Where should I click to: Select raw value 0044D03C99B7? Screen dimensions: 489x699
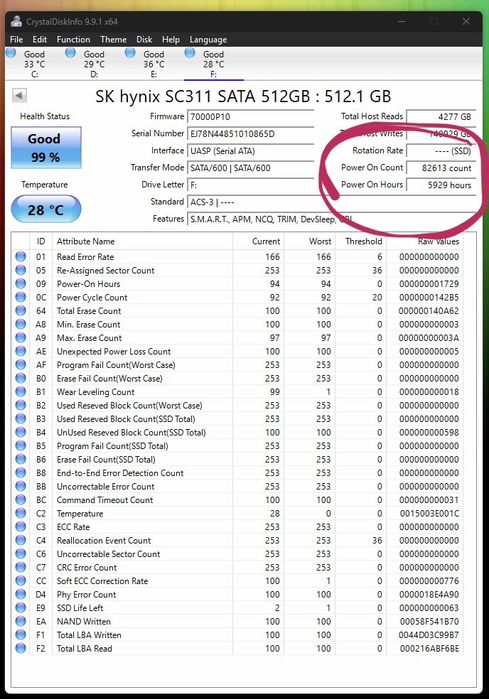coord(429,635)
